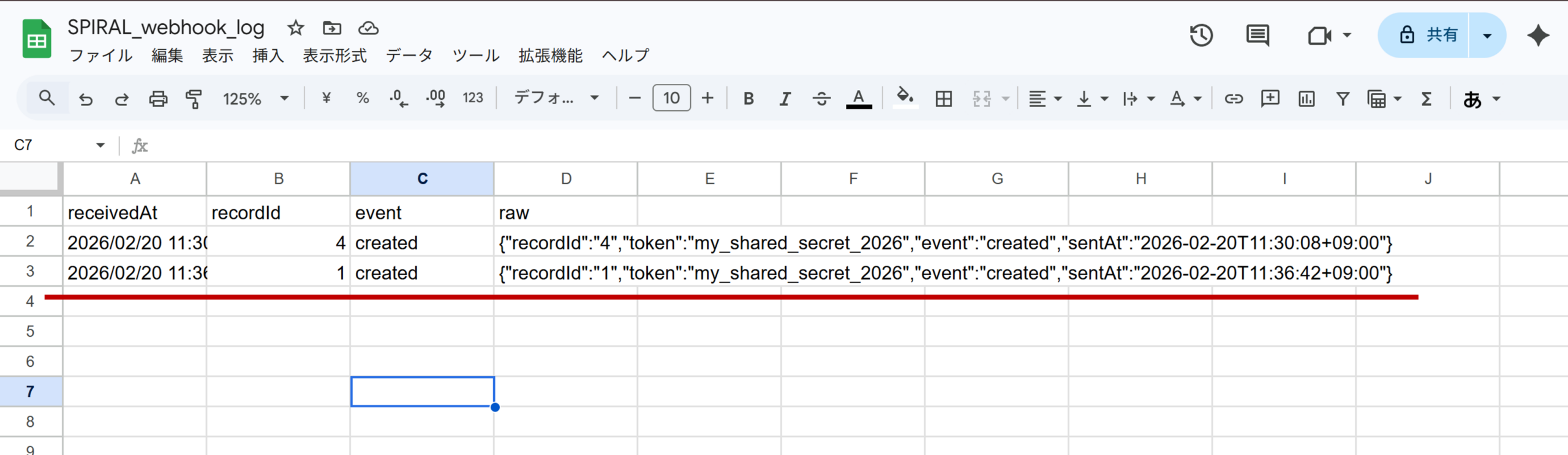Toggle strikethrough formatting
Image resolution: width=1568 pixels, height=455 pixels.
(x=821, y=99)
